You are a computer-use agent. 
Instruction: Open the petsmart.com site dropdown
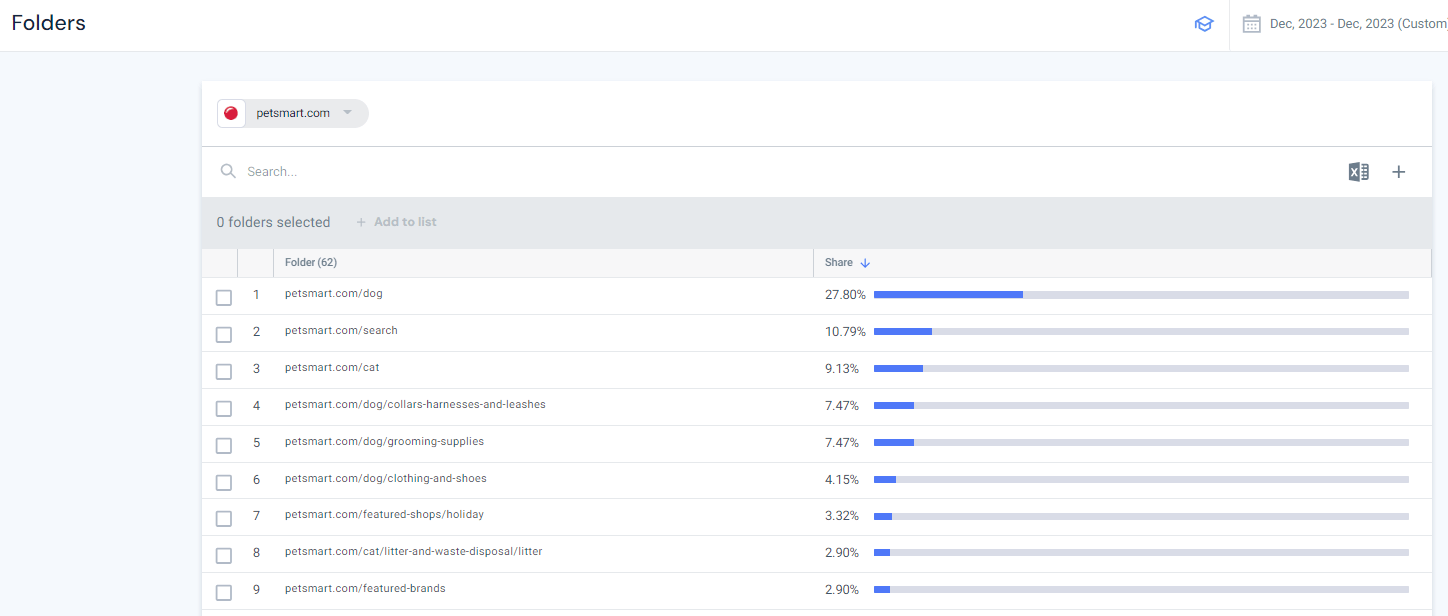pyautogui.click(x=293, y=113)
